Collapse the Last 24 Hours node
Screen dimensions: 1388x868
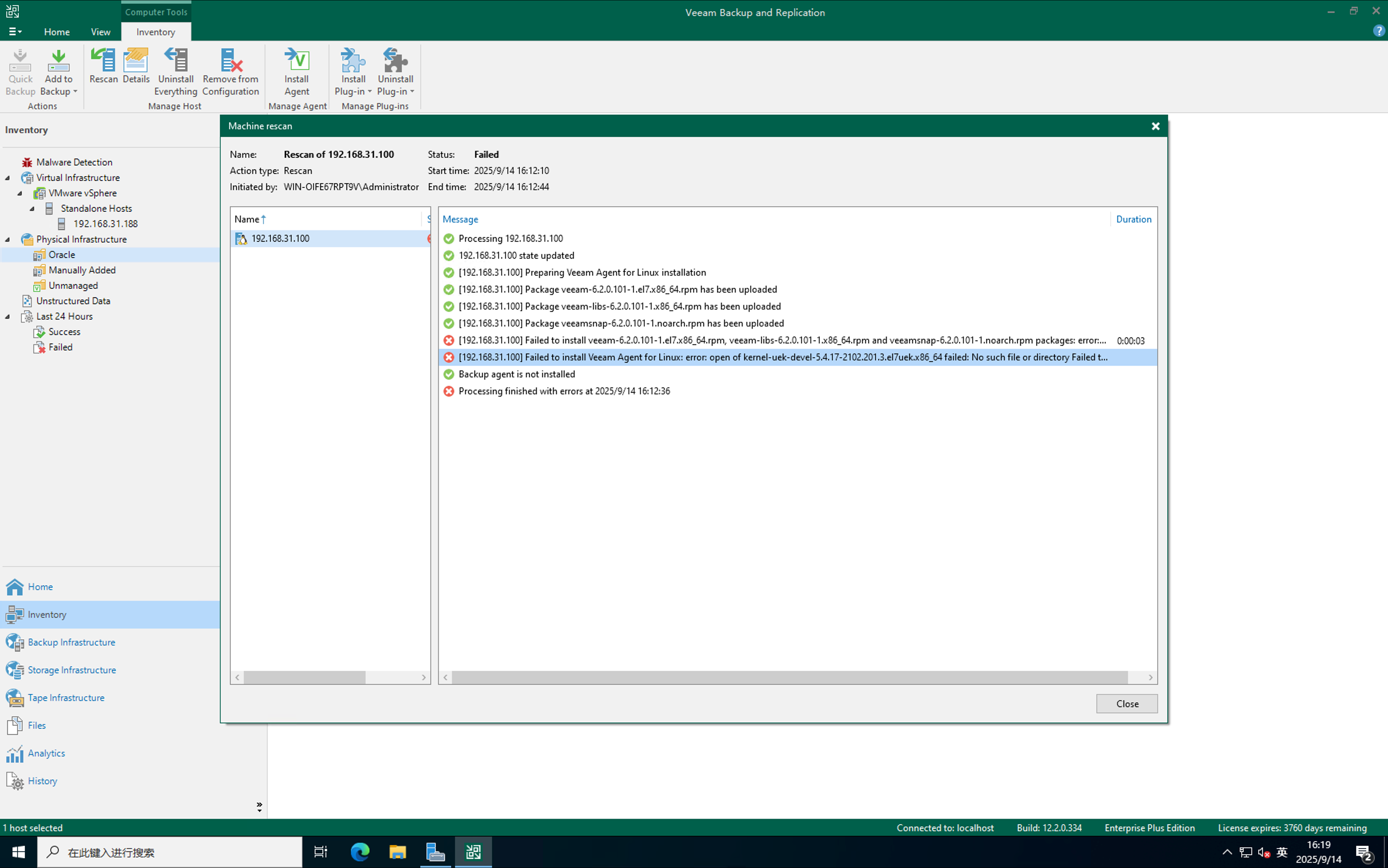(x=7, y=316)
